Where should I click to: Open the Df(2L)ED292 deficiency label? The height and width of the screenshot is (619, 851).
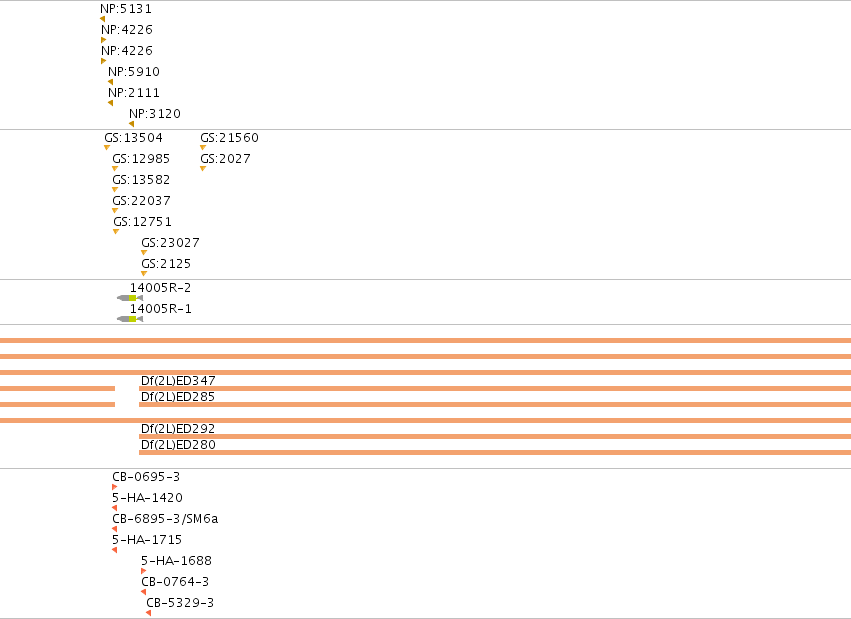tap(178, 429)
